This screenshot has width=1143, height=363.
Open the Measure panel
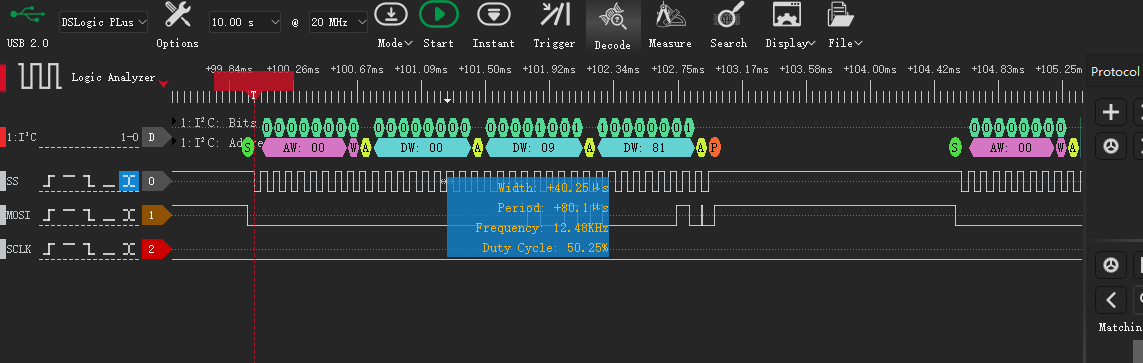coord(670,26)
